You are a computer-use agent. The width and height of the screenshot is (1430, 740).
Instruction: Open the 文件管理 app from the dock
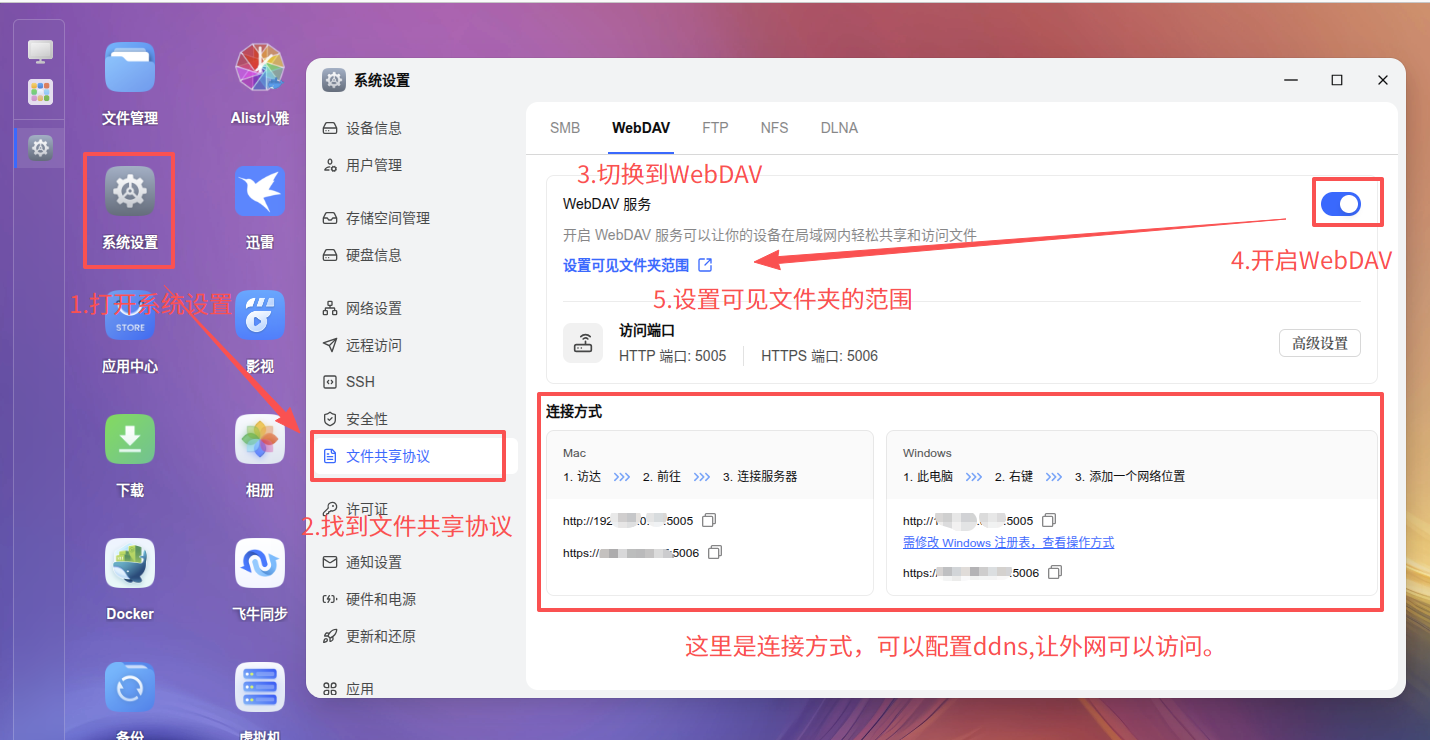[x=129, y=66]
